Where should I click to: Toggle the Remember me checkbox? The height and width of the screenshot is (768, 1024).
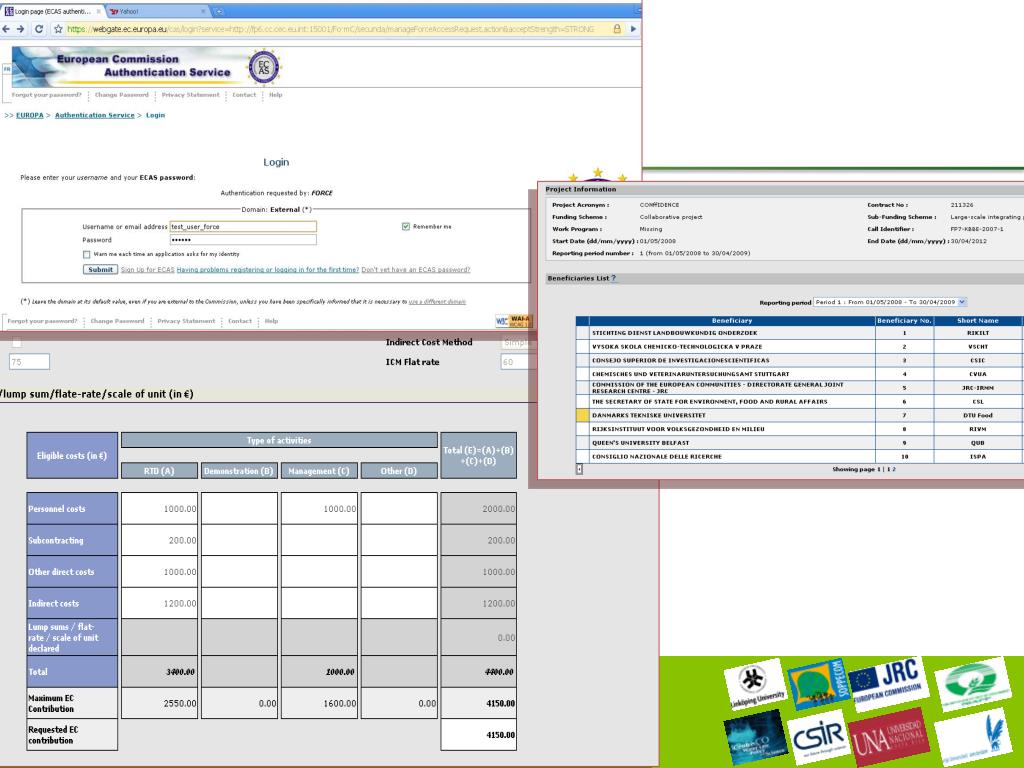(x=406, y=227)
